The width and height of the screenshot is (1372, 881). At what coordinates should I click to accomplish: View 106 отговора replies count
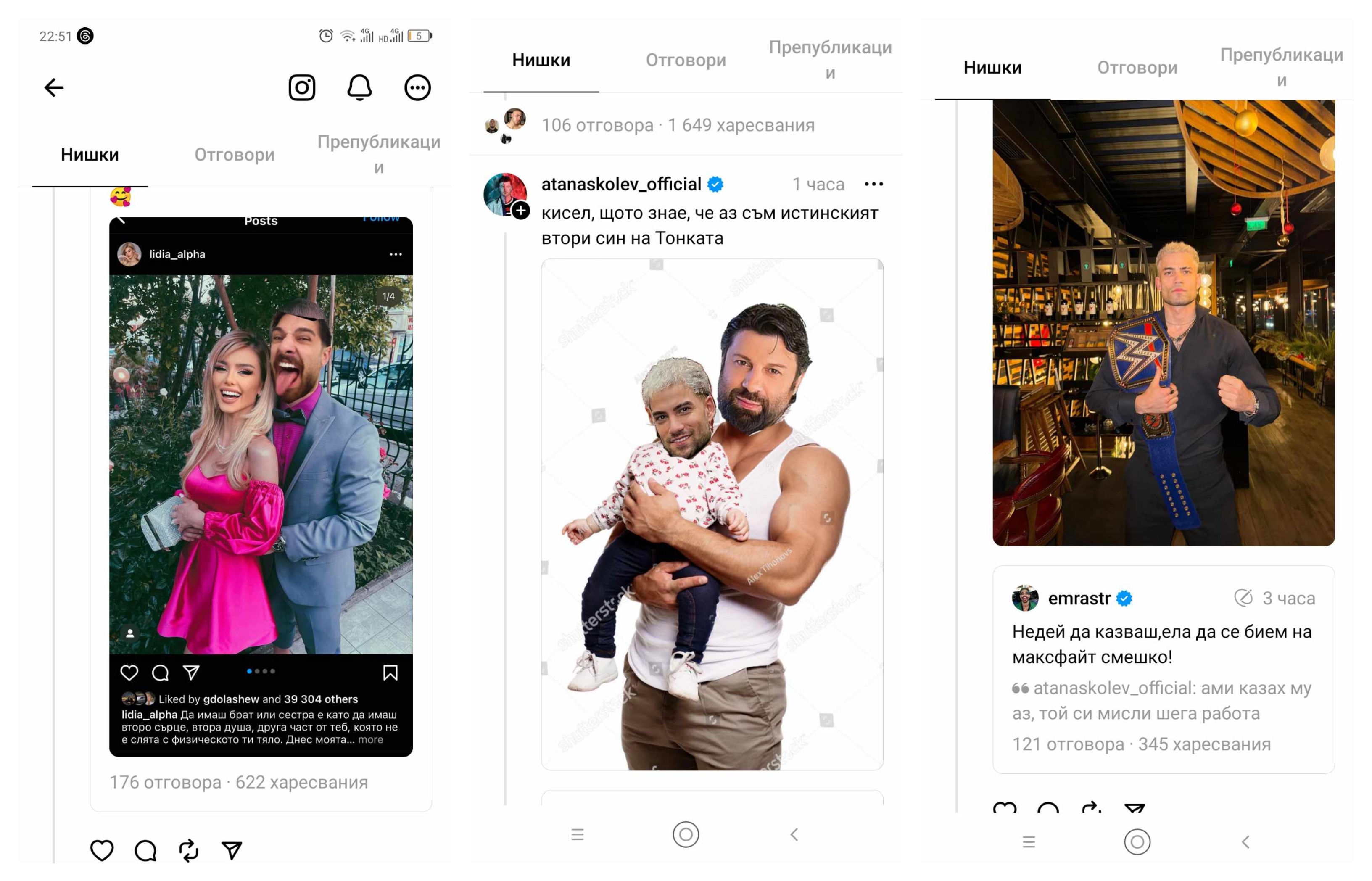coord(597,125)
